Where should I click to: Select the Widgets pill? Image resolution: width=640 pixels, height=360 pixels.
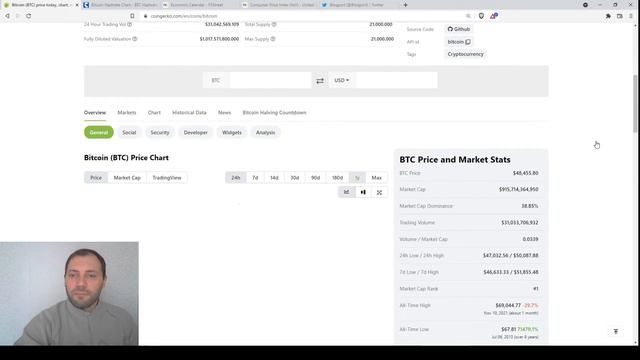(x=231, y=132)
